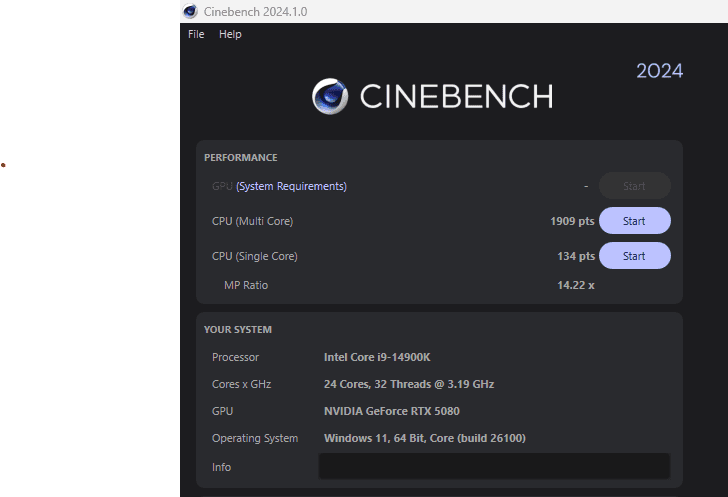
Task: Click the Cinebench 2024.1.0 window title
Action: [x=255, y=12]
